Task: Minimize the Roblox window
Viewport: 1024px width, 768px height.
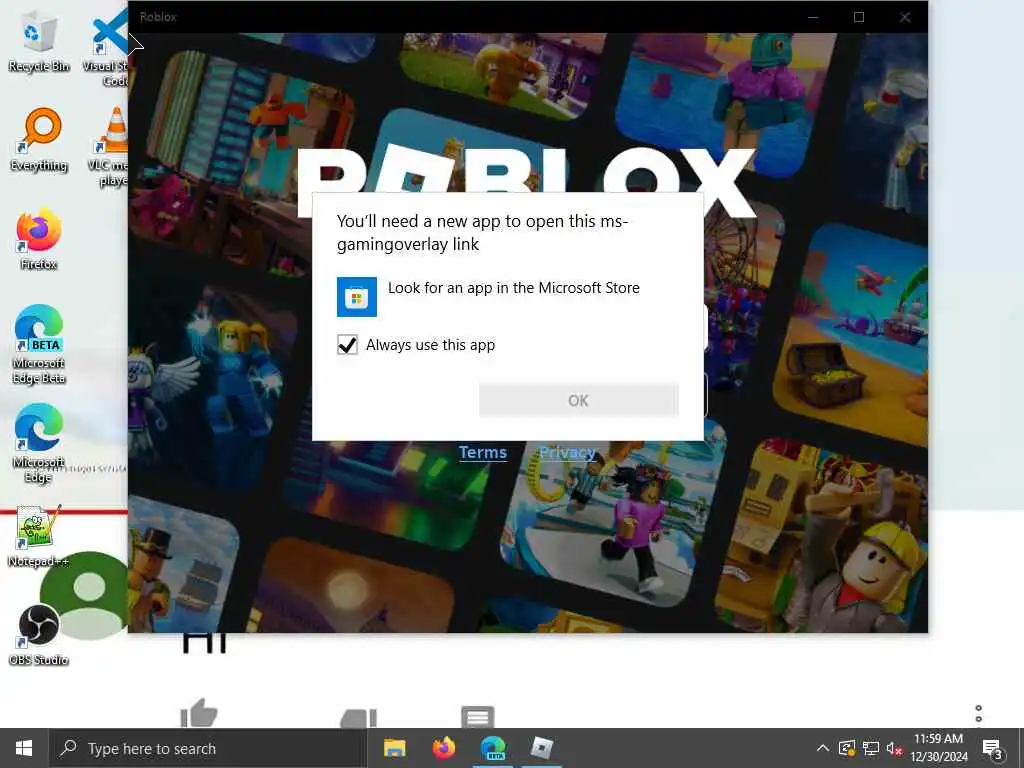Action: tap(813, 17)
